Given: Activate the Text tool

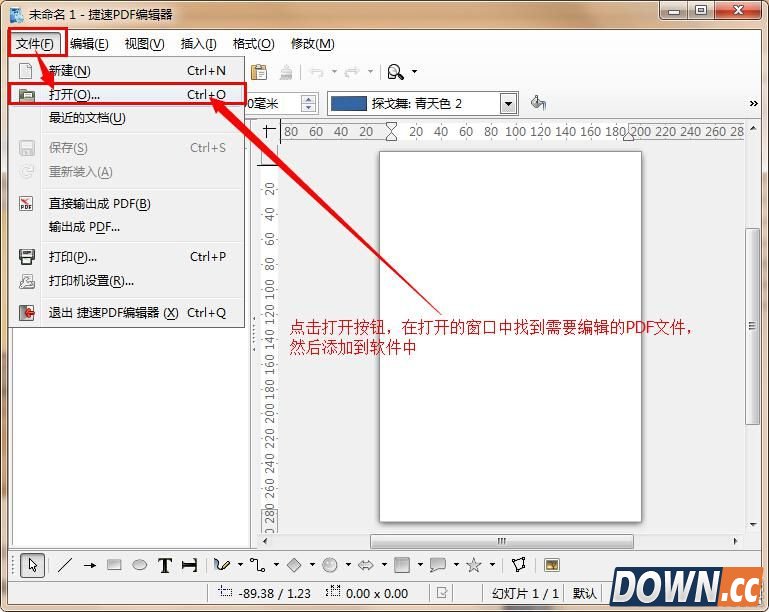Looking at the screenshot, I should point(165,565).
